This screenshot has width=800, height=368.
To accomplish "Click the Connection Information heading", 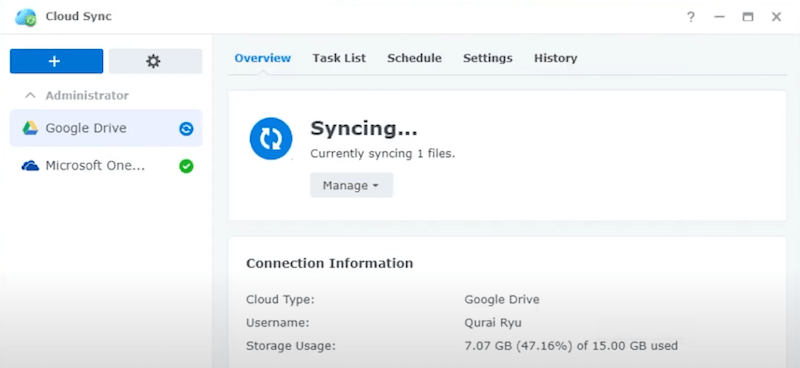I will pos(330,263).
